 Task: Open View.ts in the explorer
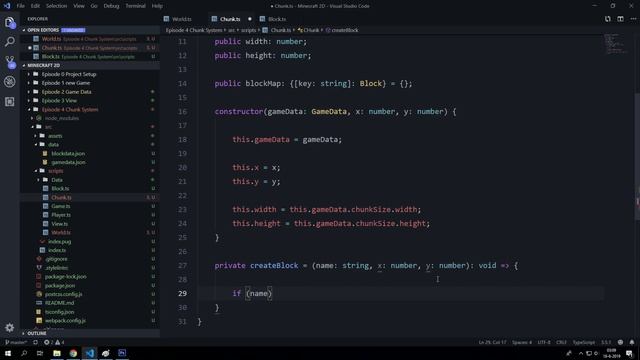click(x=60, y=224)
